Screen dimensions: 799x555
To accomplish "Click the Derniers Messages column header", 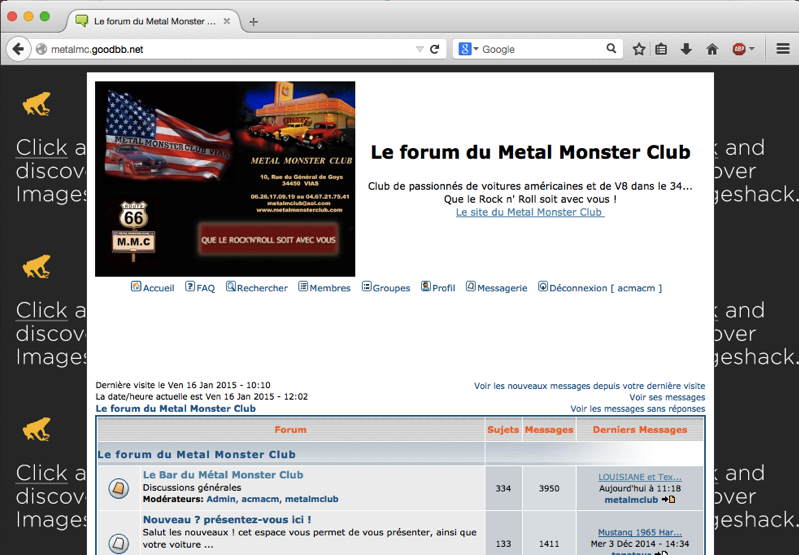I will [x=640, y=430].
